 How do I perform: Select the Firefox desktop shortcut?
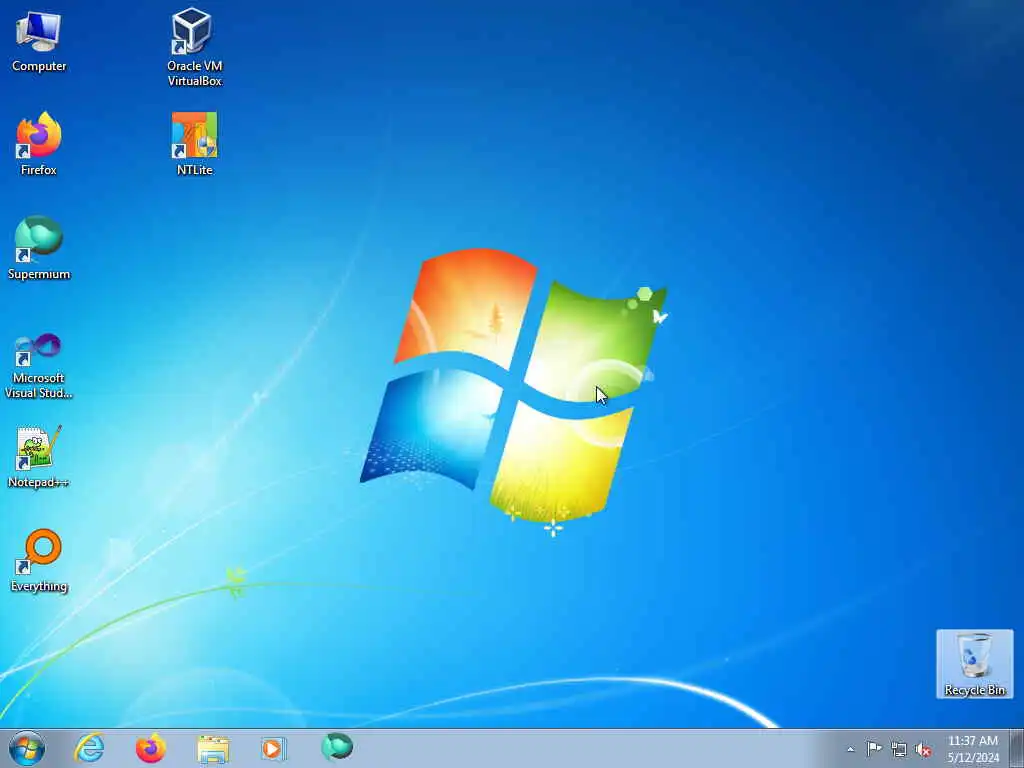coord(39,144)
